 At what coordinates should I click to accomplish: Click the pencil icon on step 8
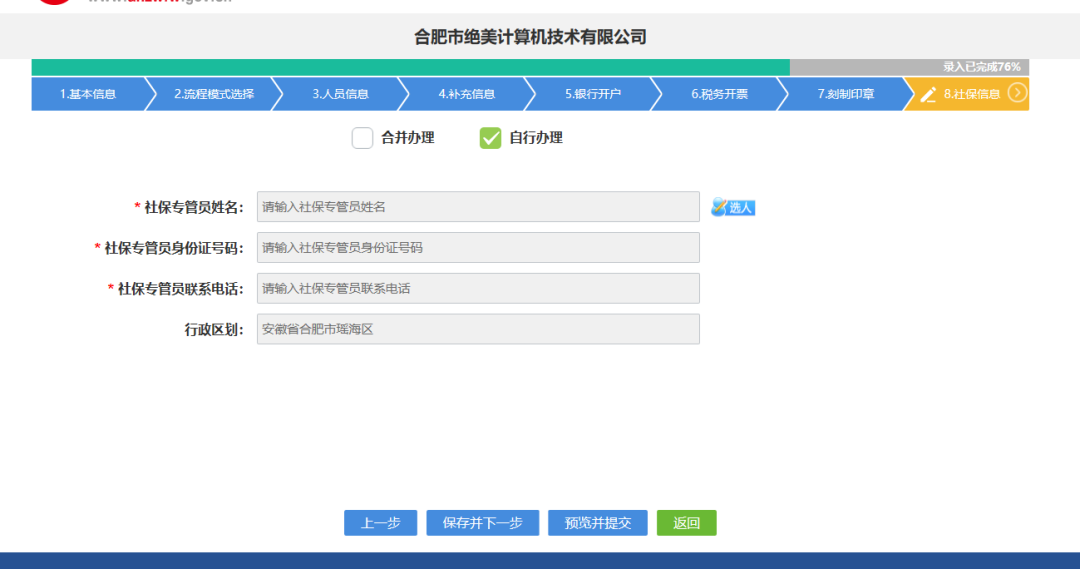928,94
